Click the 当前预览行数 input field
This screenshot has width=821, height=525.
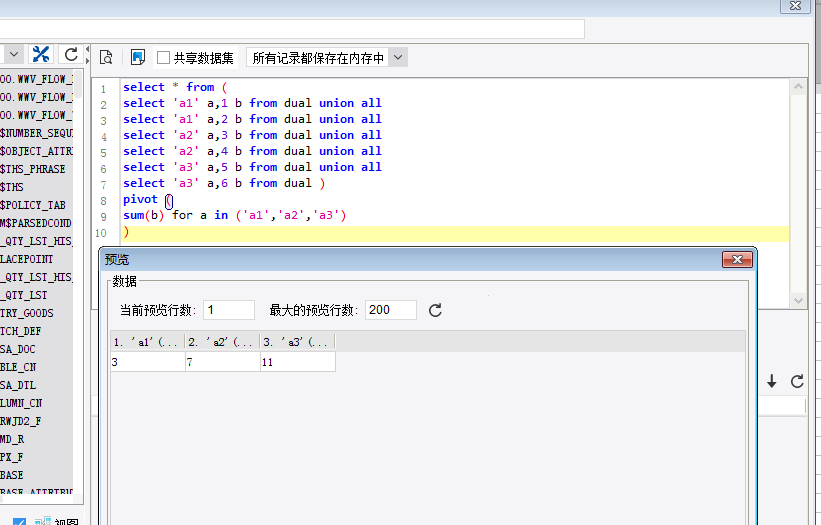click(229, 310)
